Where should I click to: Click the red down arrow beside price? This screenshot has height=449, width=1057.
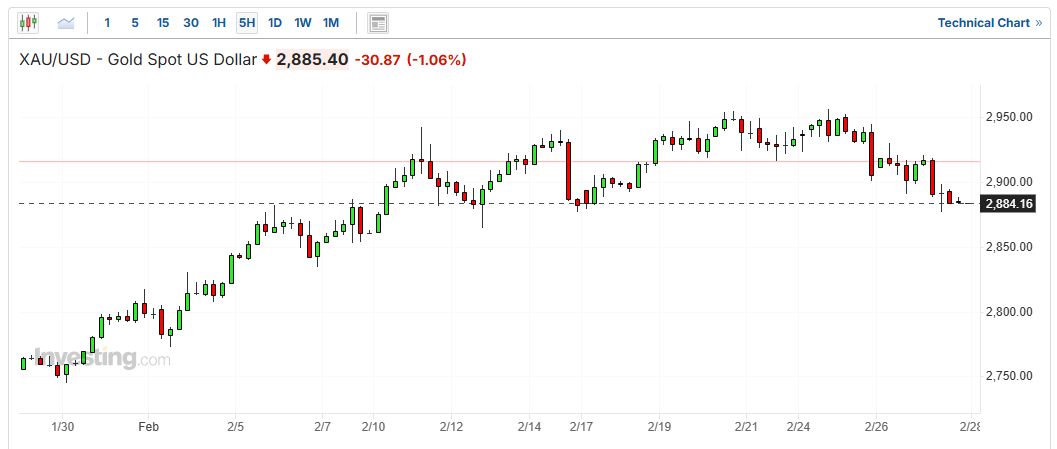coord(266,60)
